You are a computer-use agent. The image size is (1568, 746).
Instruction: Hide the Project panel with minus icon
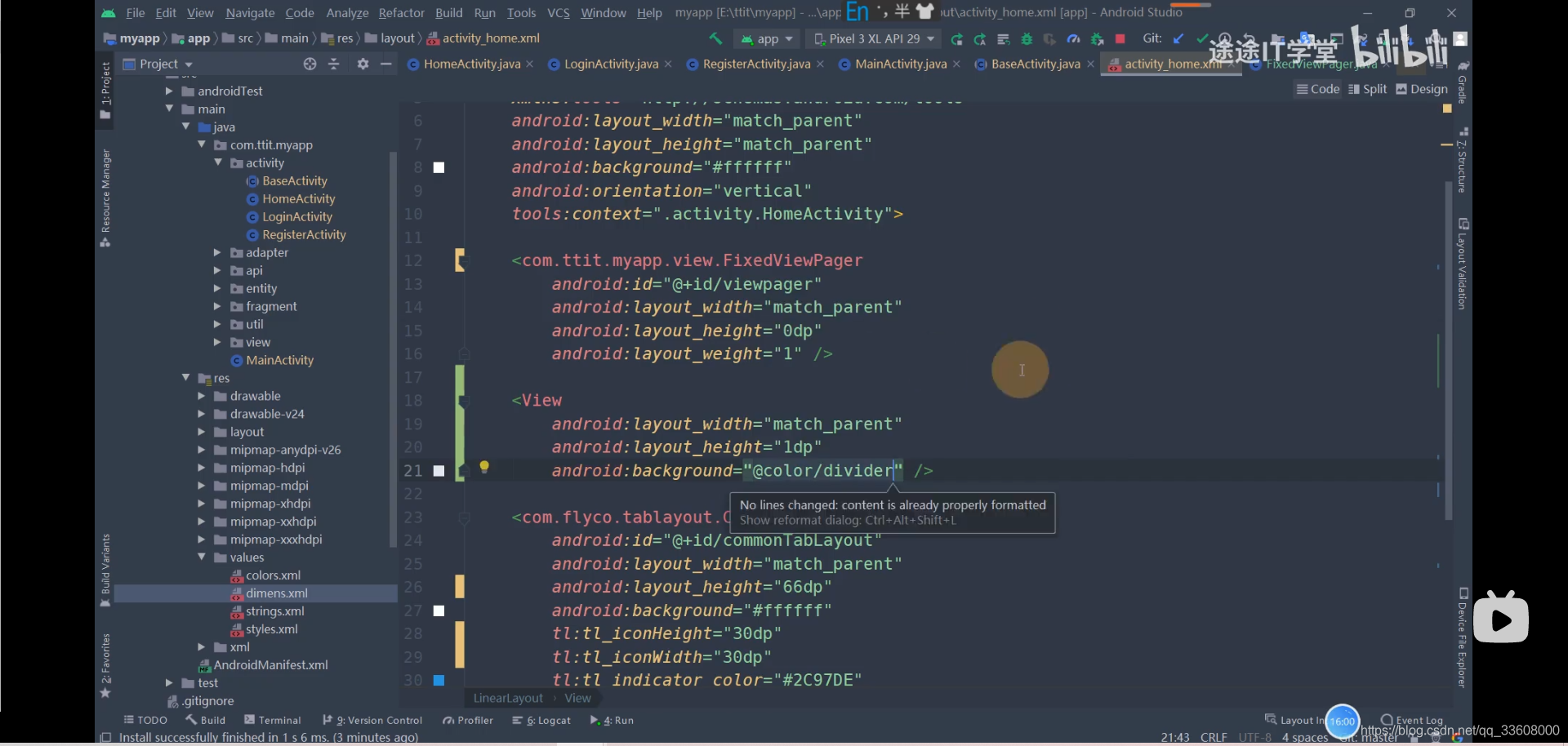[386, 64]
